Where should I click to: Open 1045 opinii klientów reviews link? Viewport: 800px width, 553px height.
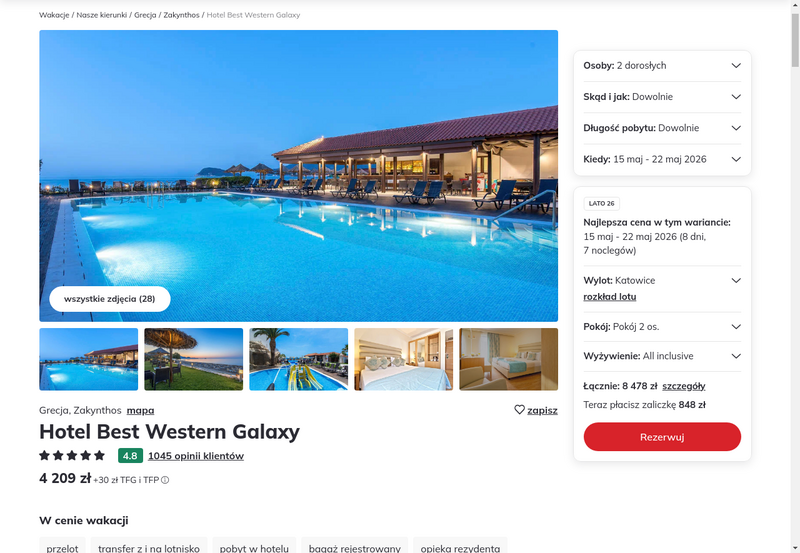[x=196, y=456]
